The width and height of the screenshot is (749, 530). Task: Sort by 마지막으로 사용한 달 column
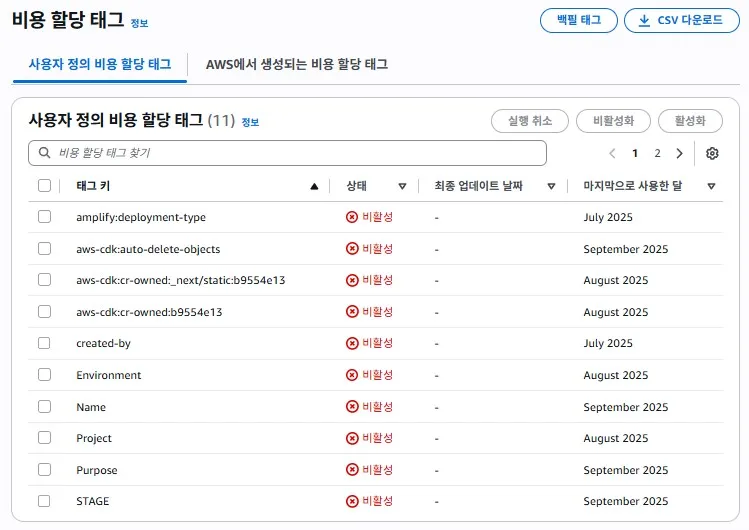pos(711,186)
